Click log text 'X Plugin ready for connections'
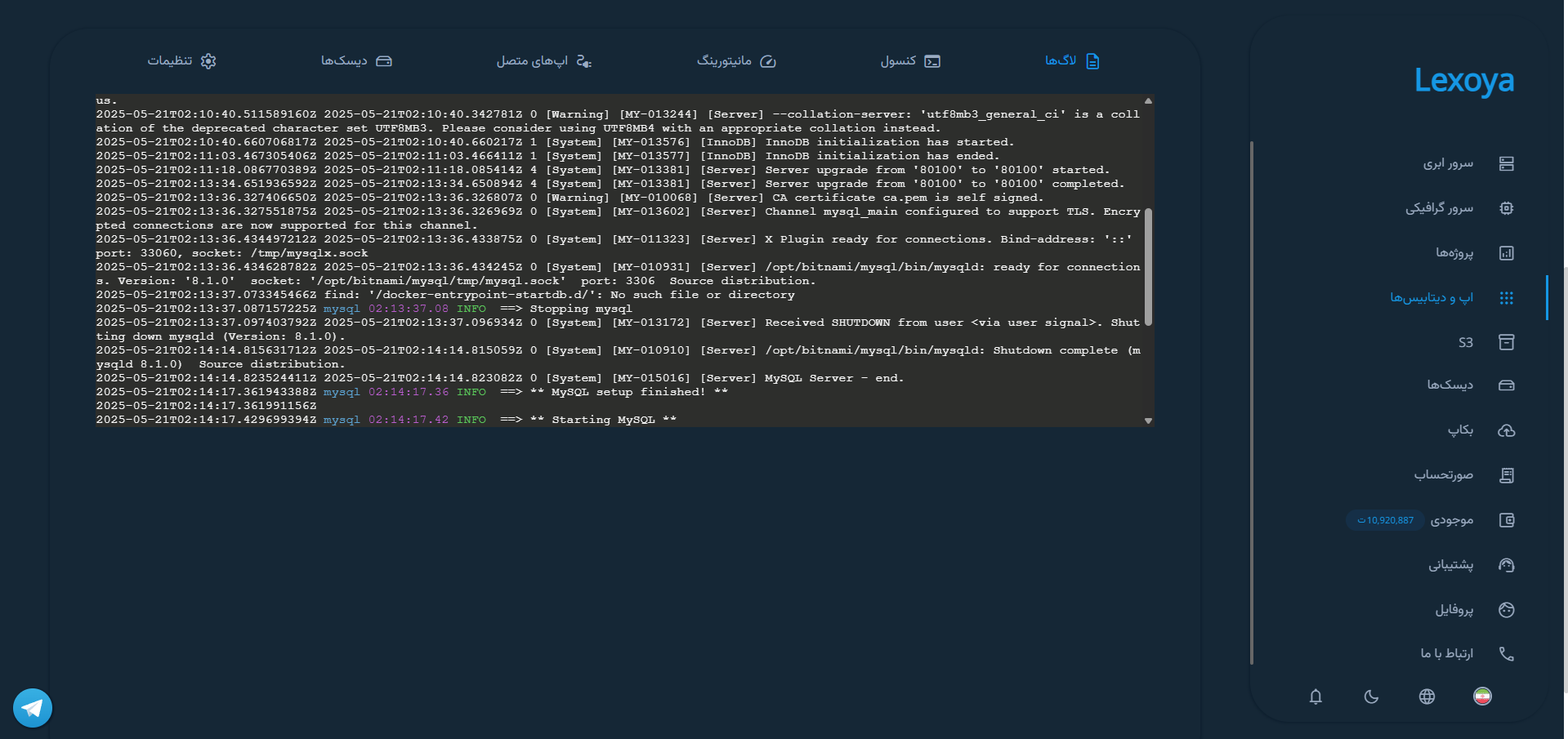This screenshot has height=739, width=1568. coord(876,239)
